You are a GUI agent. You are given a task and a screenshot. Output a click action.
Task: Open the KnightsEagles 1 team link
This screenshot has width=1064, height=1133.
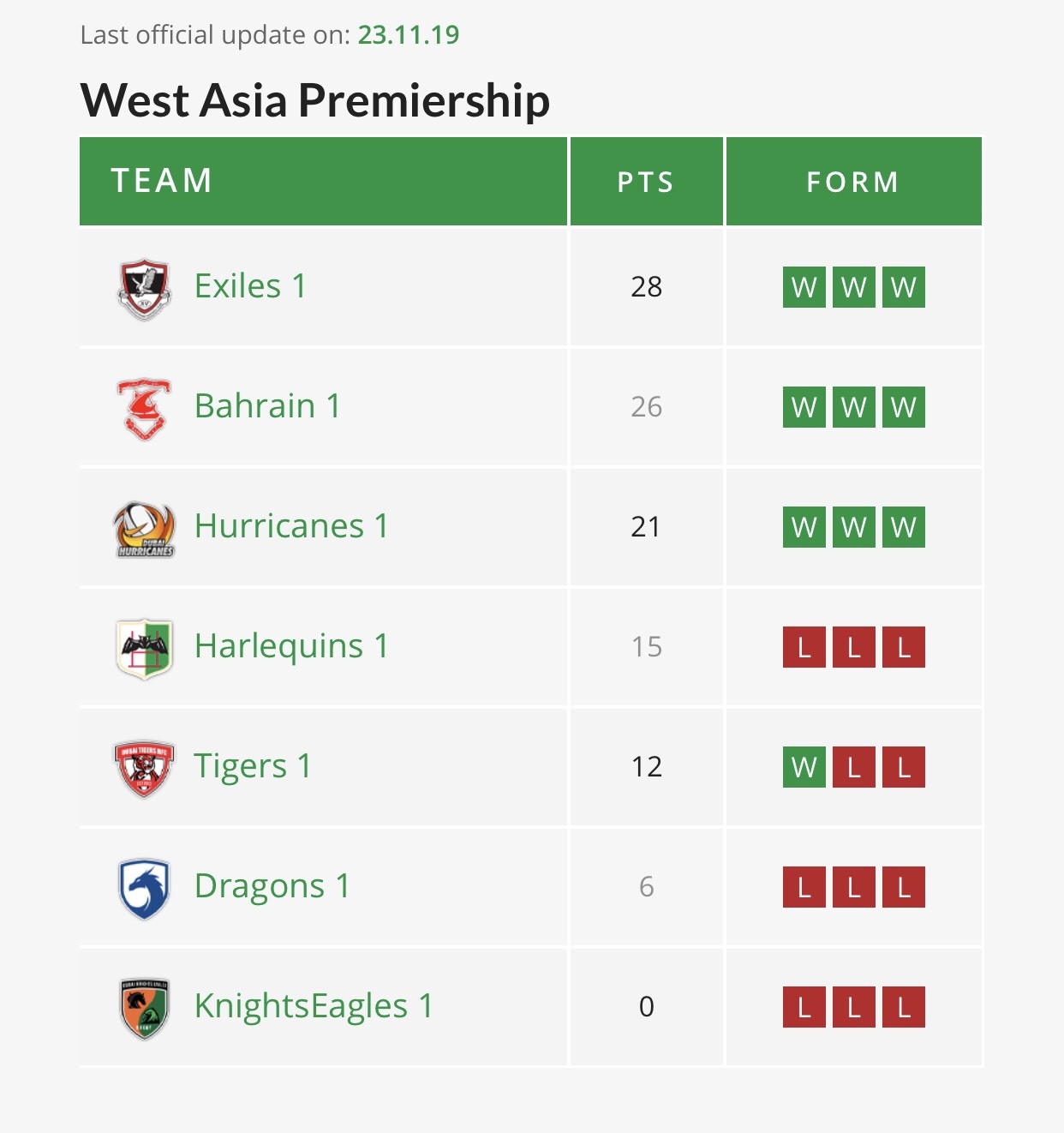pyautogui.click(x=314, y=1006)
